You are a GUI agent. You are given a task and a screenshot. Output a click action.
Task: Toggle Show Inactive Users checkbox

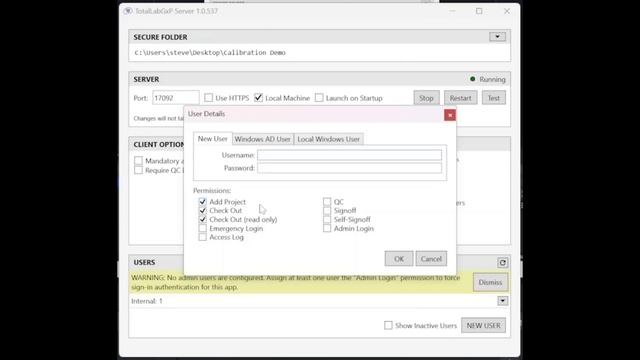point(388,325)
